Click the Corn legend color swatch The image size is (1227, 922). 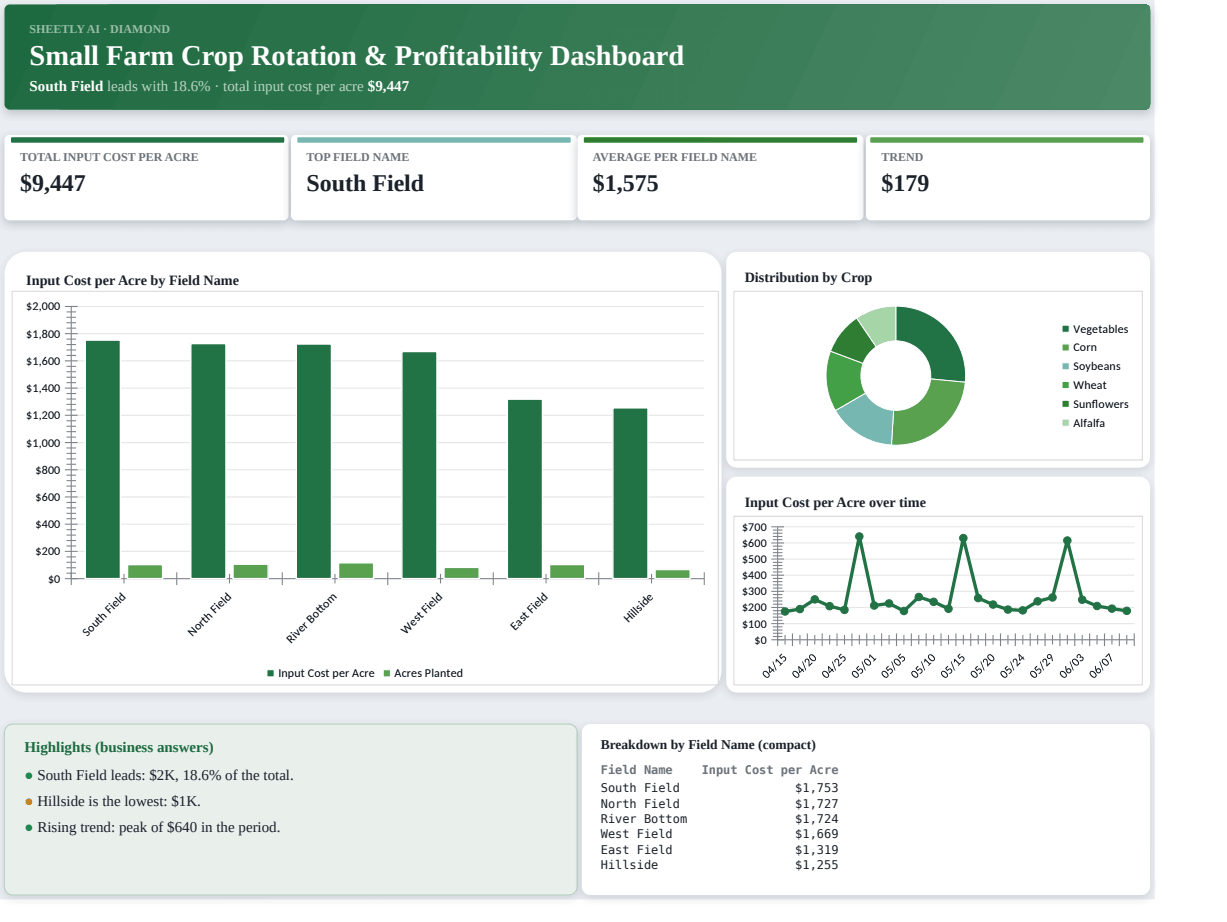tap(1066, 348)
